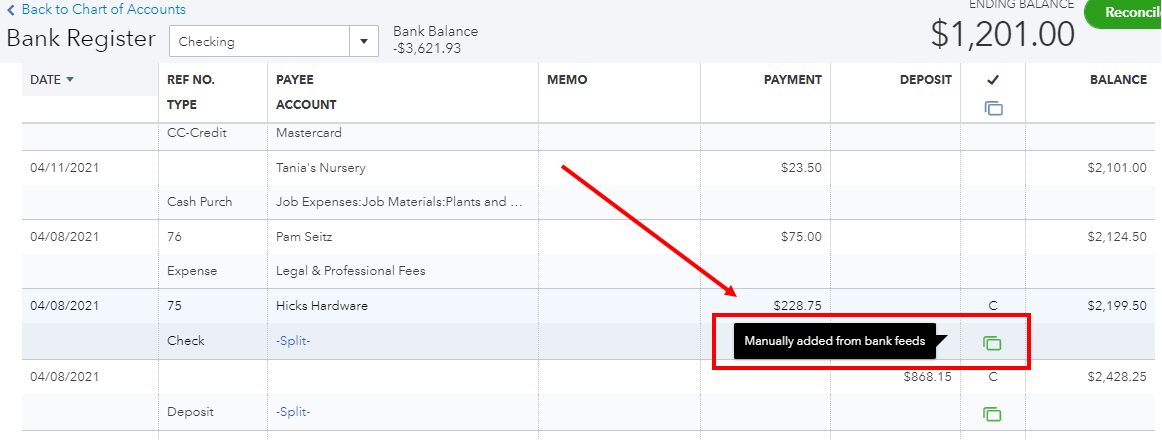Click the Balance column header

[x=1117, y=80]
